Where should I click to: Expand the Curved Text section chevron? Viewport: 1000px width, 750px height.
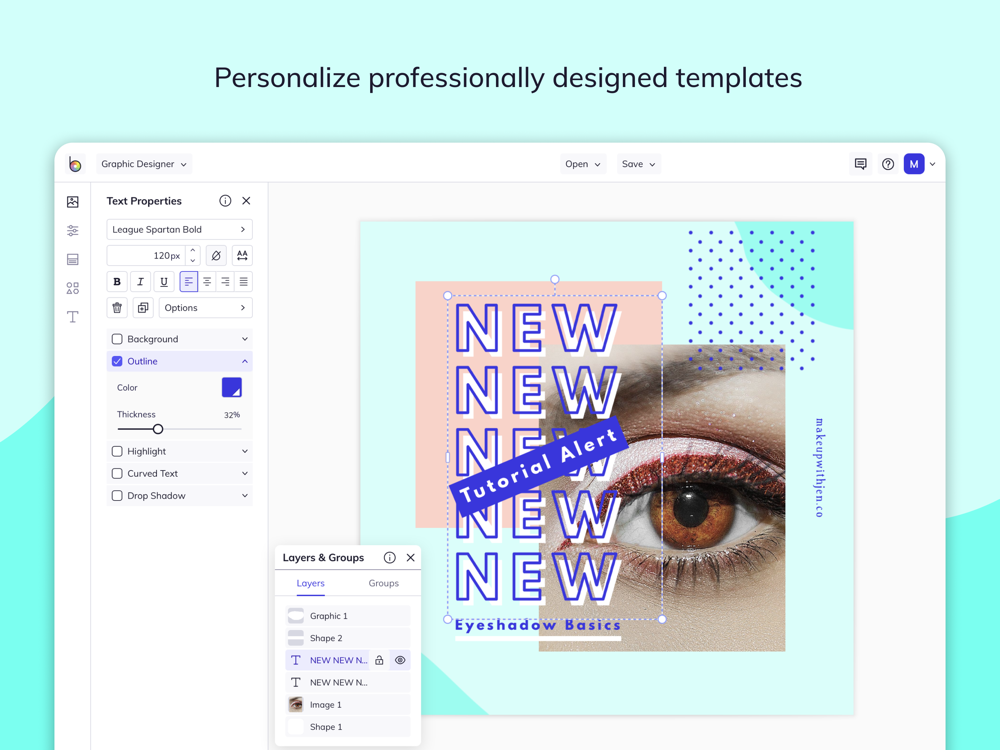pos(245,474)
